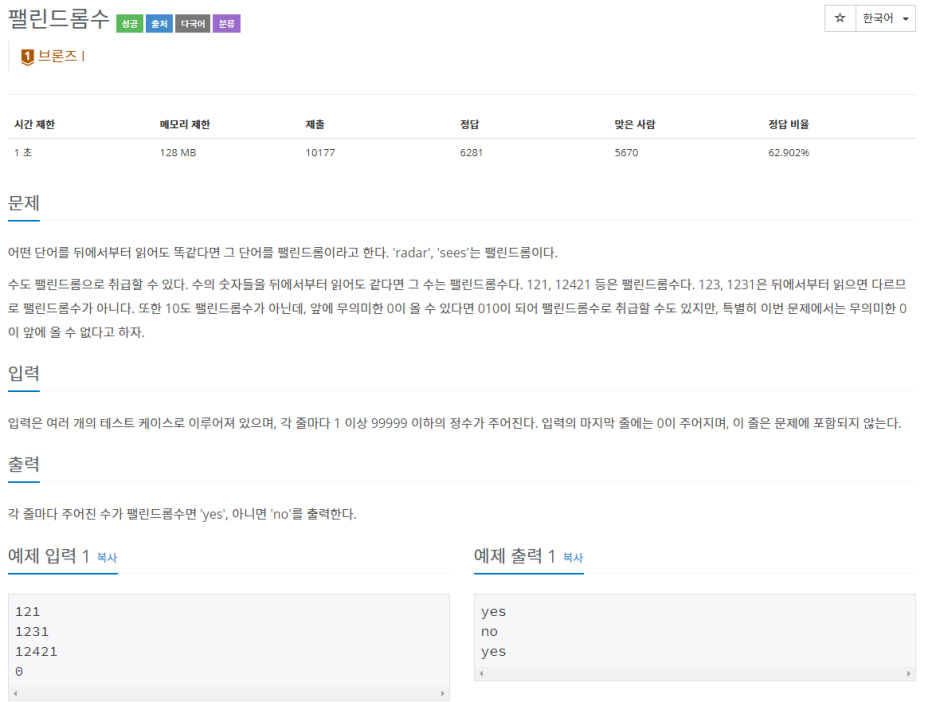Click the 맞은 사람 column header
Image resolution: width=936 pixels, height=702 pixels.
(635, 124)
